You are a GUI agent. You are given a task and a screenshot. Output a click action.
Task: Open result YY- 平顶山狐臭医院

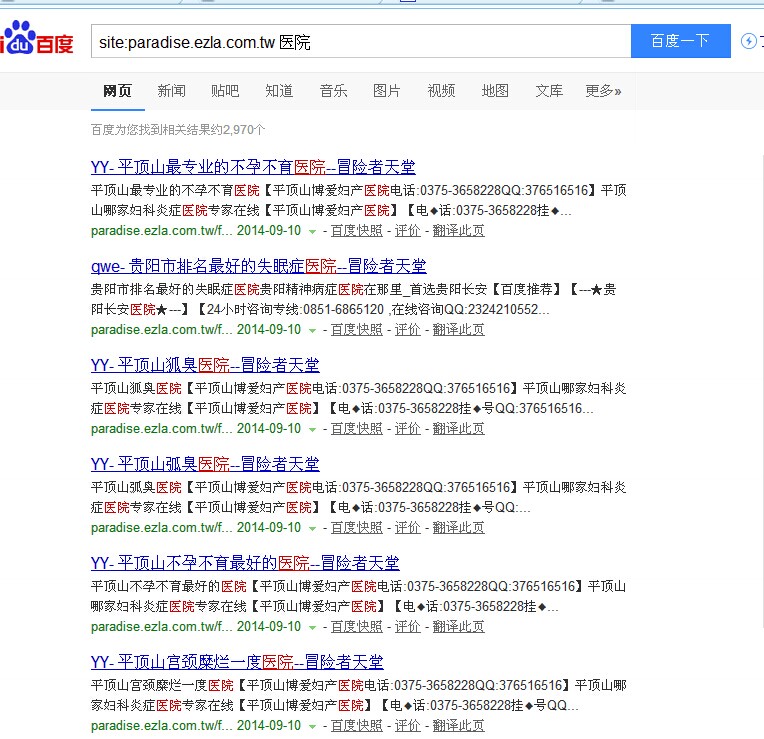[205, 365]
